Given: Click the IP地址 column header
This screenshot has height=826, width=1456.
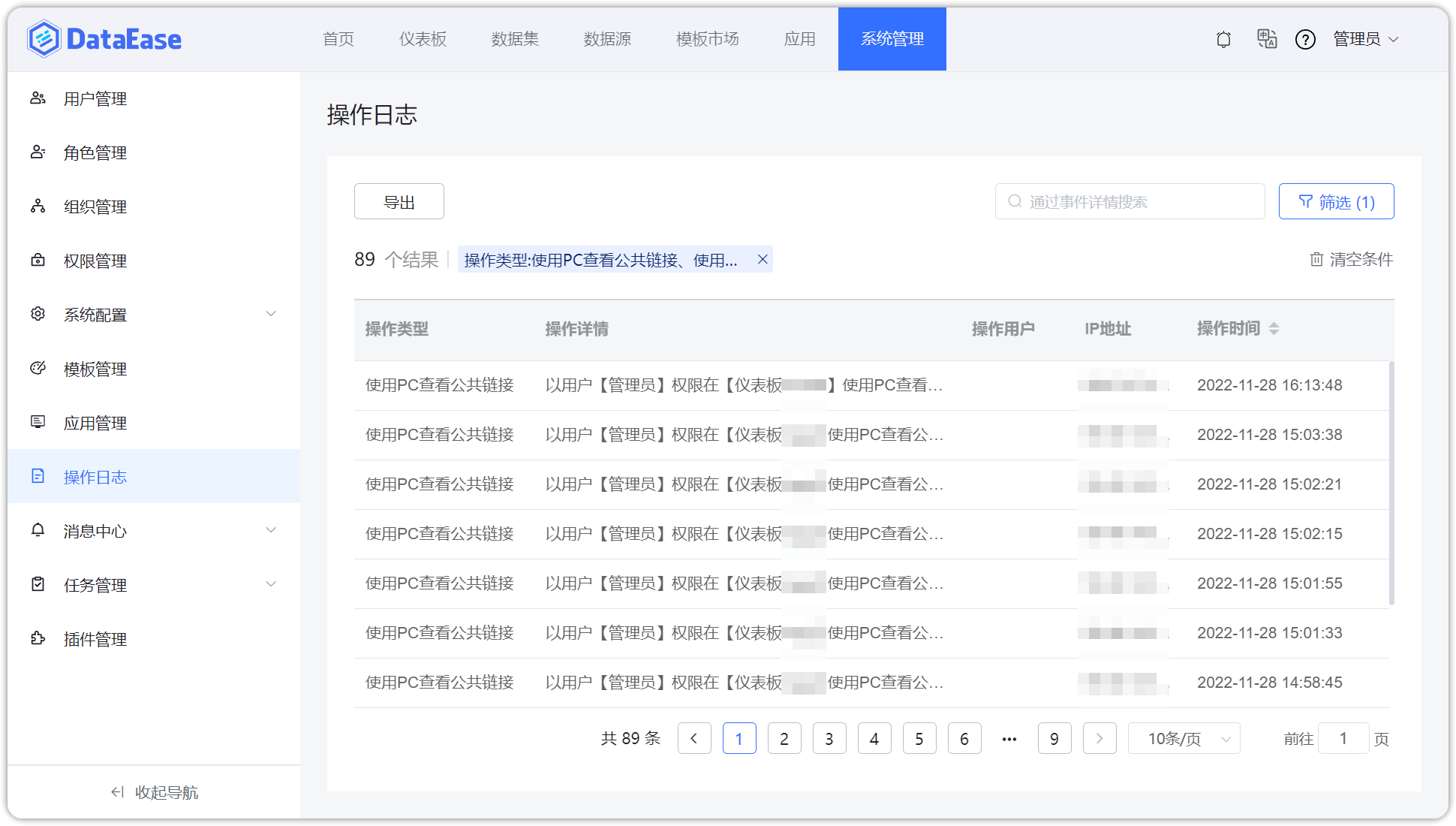Looking at the screenshot, I should pos(1108,329).
